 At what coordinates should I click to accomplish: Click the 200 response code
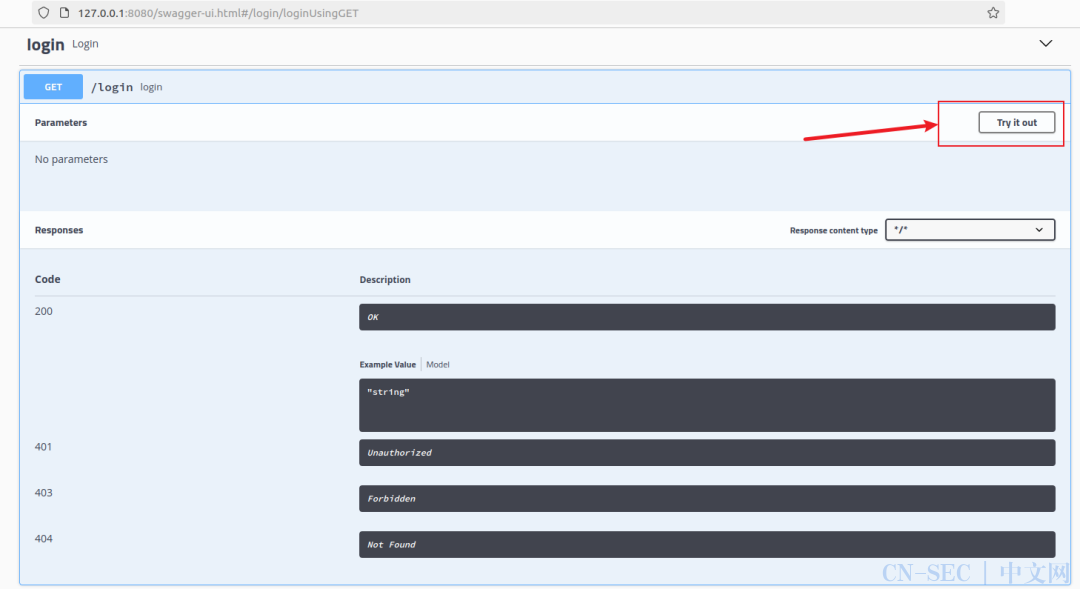tap(43, 311)
